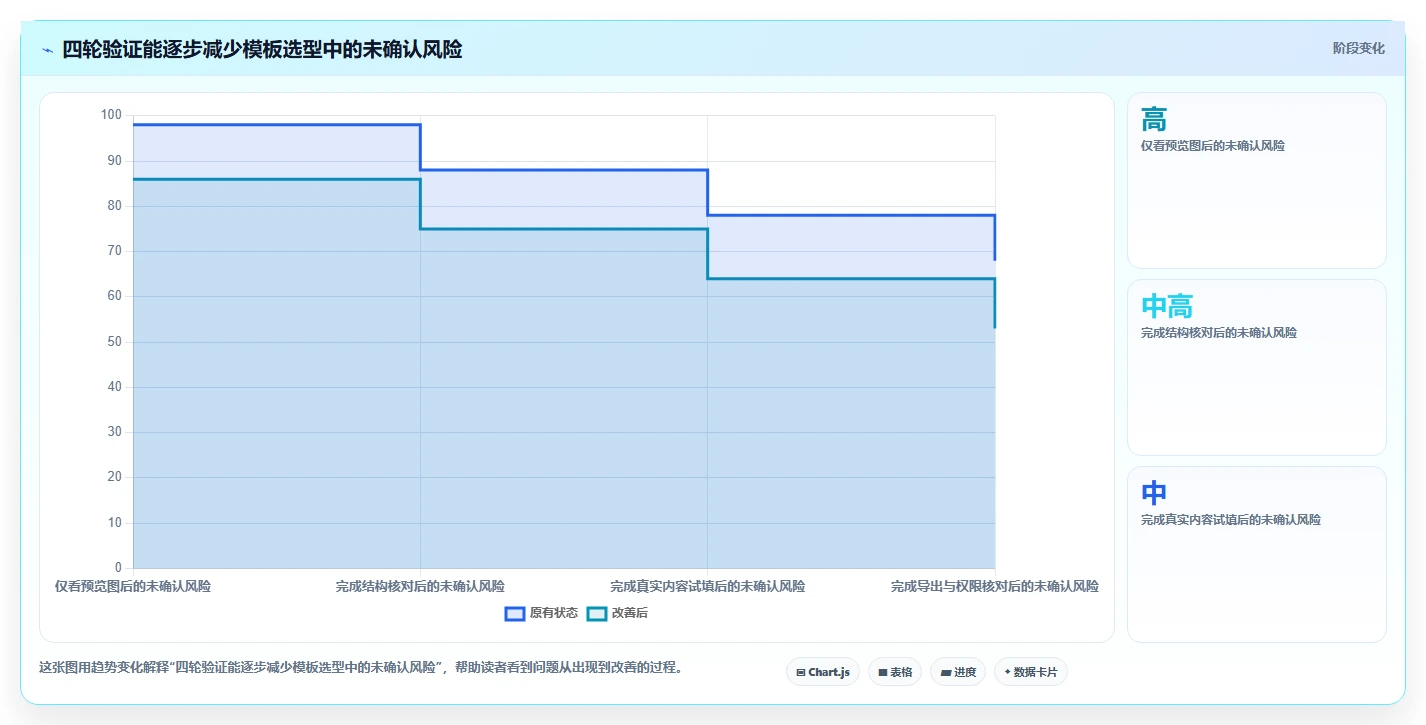Click x-axis label 完成真实内容试填后的未确认风险
1426x725 pixels.
coord(707,586)
